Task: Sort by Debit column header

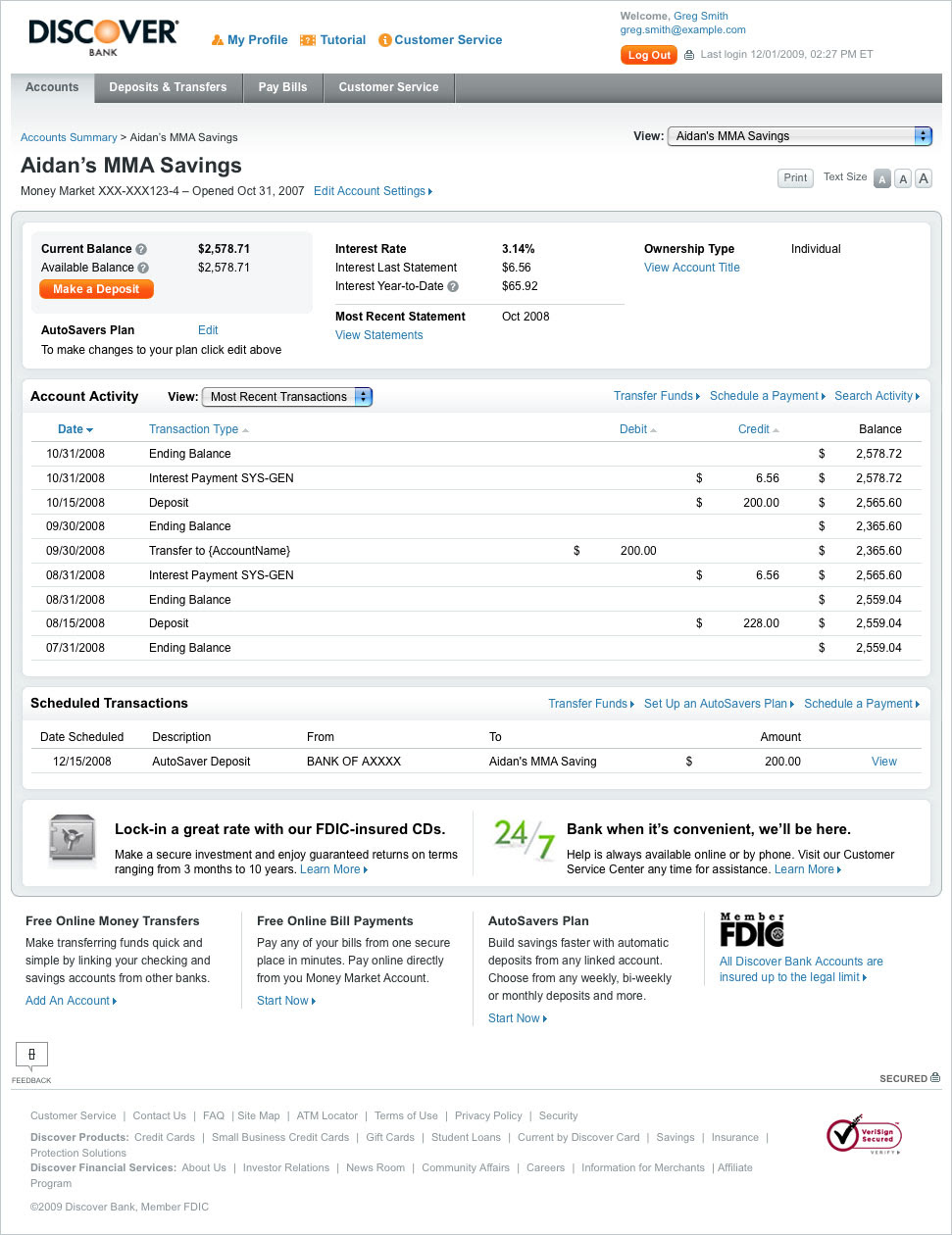Action: pyautogui.click(x=638, y=429)
